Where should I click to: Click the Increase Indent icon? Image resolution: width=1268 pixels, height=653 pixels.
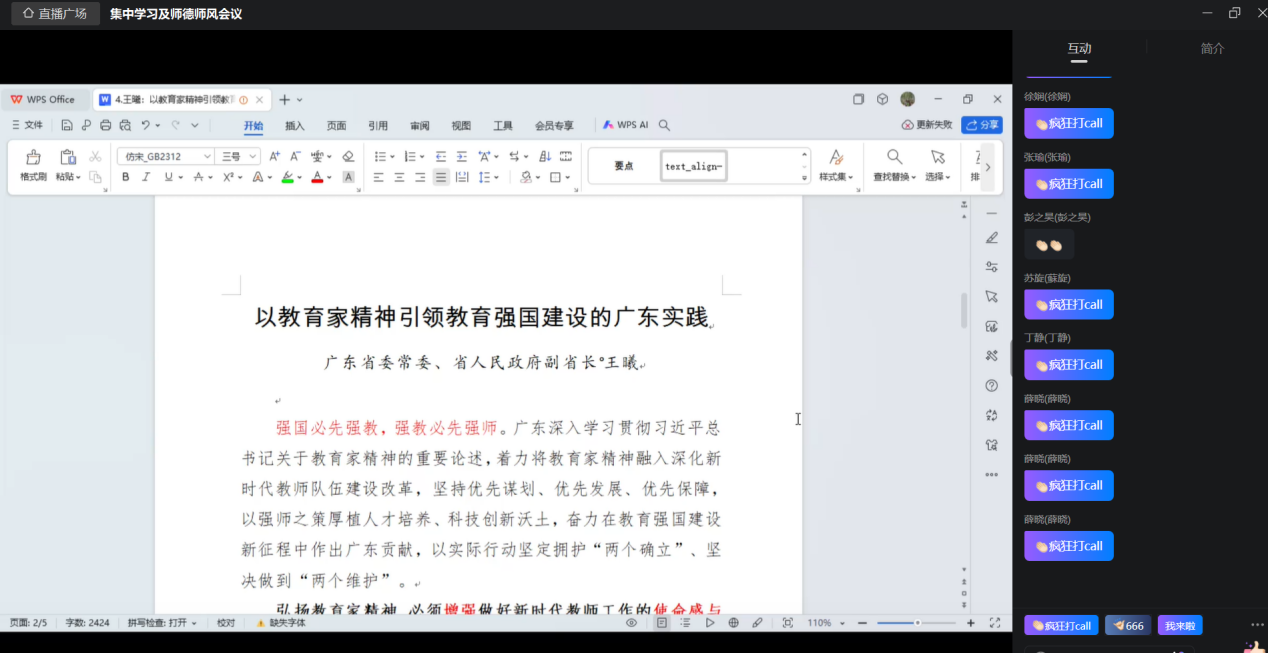[461, 156]
